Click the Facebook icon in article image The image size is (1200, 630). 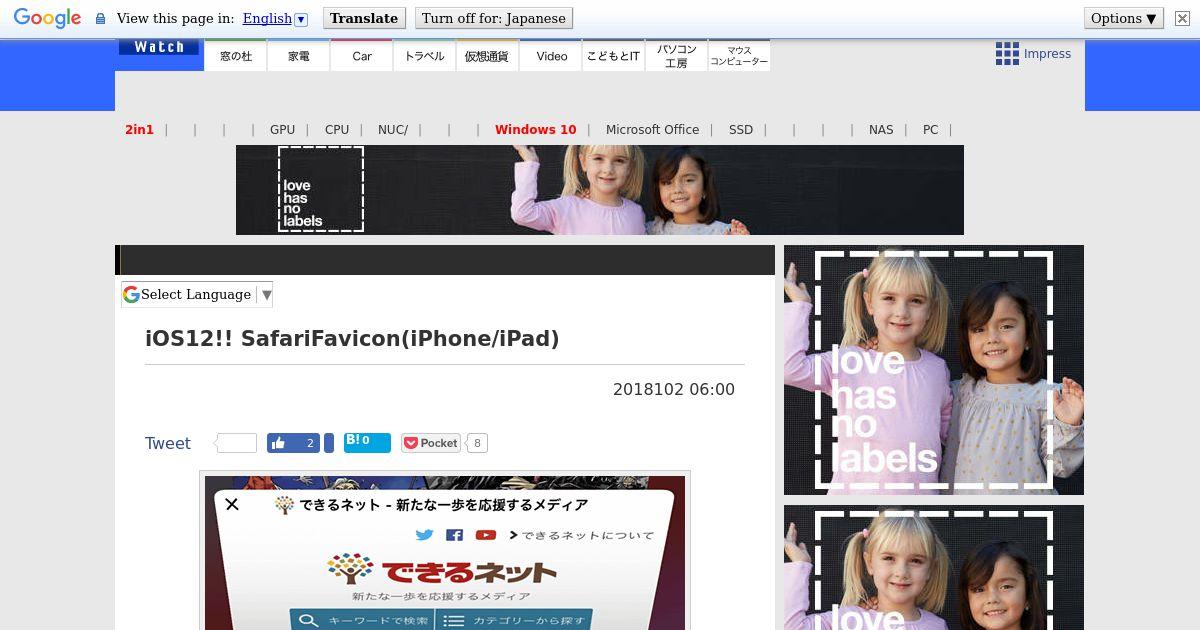454,535
